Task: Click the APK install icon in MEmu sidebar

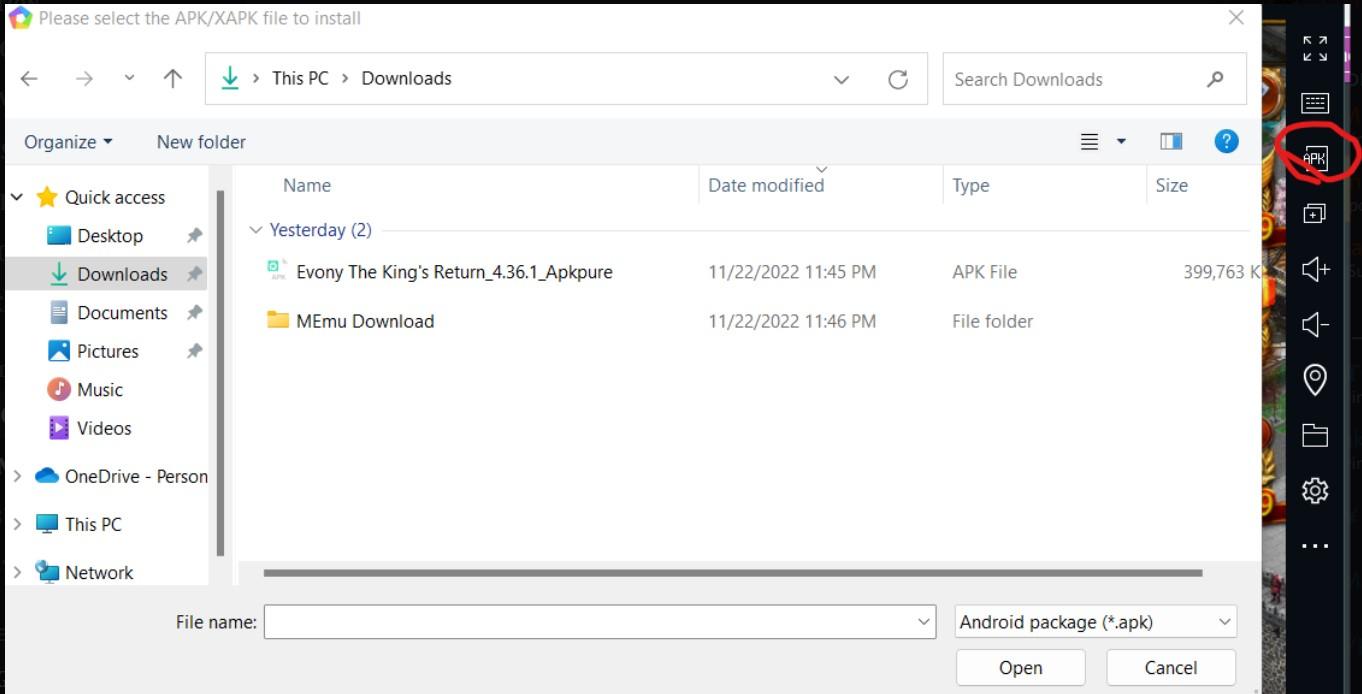Action: click(x=1315, y=158)
